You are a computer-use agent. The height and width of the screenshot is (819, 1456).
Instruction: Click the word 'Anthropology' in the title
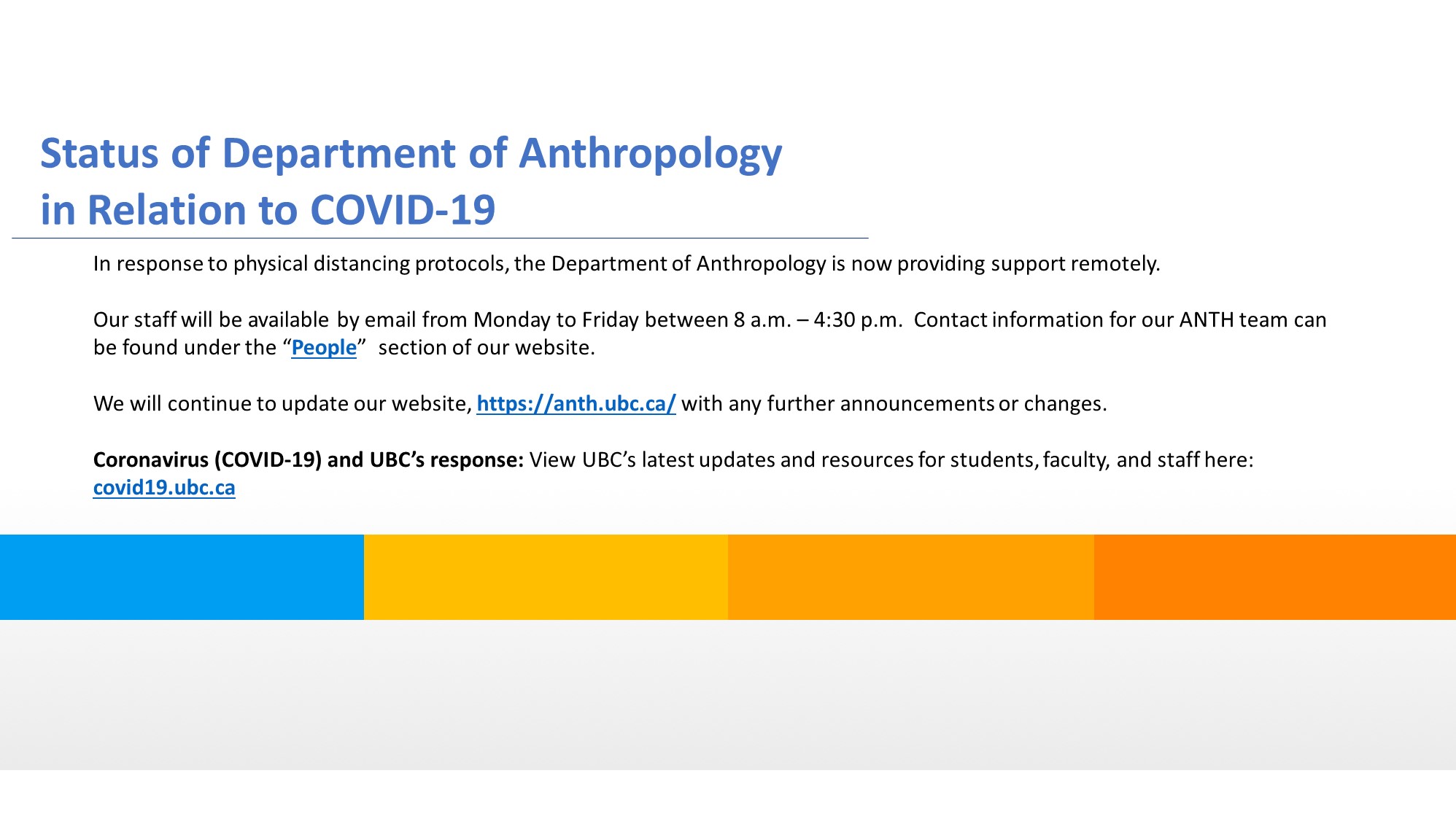pos(651,155)
